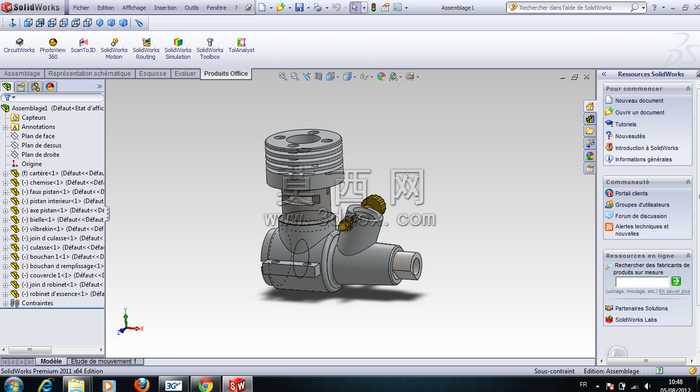This screenshot has height=392, width=700.
Task: Launch the CircuitWorks add-in
Action: pyautogui.click(x=19, y=46)
